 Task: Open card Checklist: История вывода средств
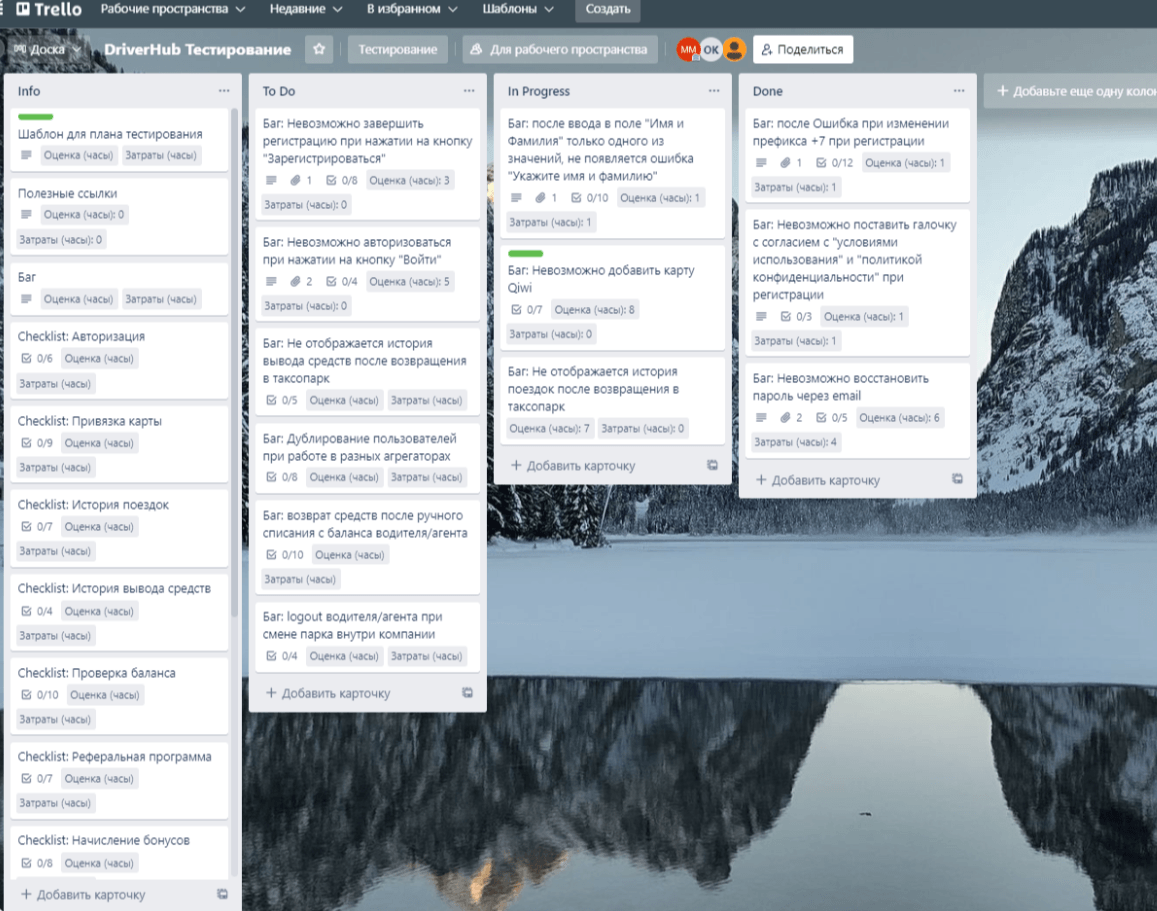[120, 612]
